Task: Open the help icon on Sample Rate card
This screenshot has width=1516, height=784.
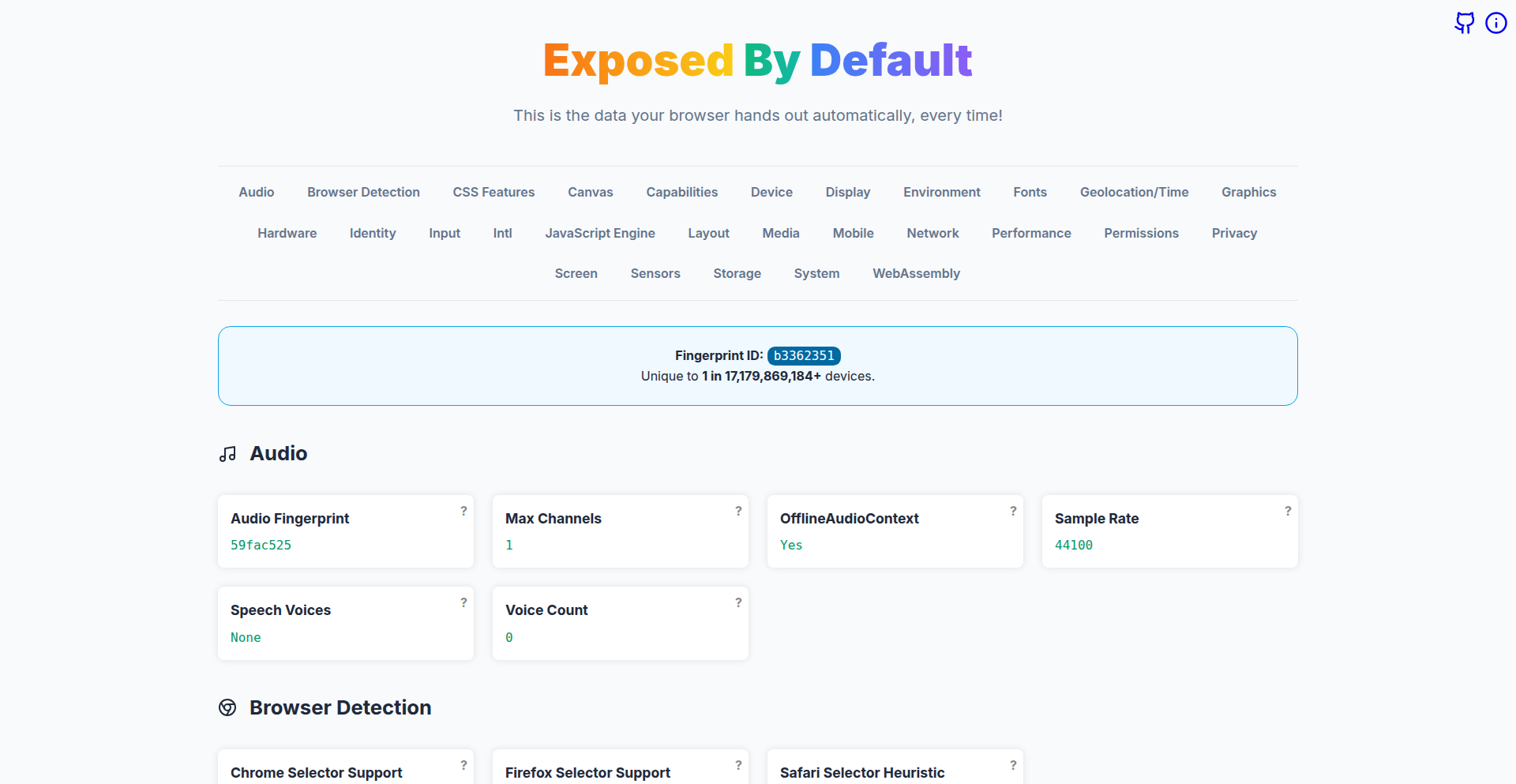Action: coord(1288,511)
